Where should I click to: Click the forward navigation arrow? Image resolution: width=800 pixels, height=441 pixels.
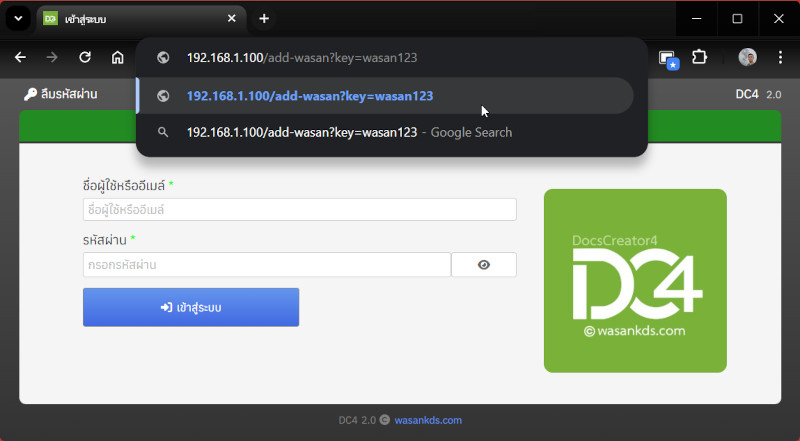(x=52, y=57)
